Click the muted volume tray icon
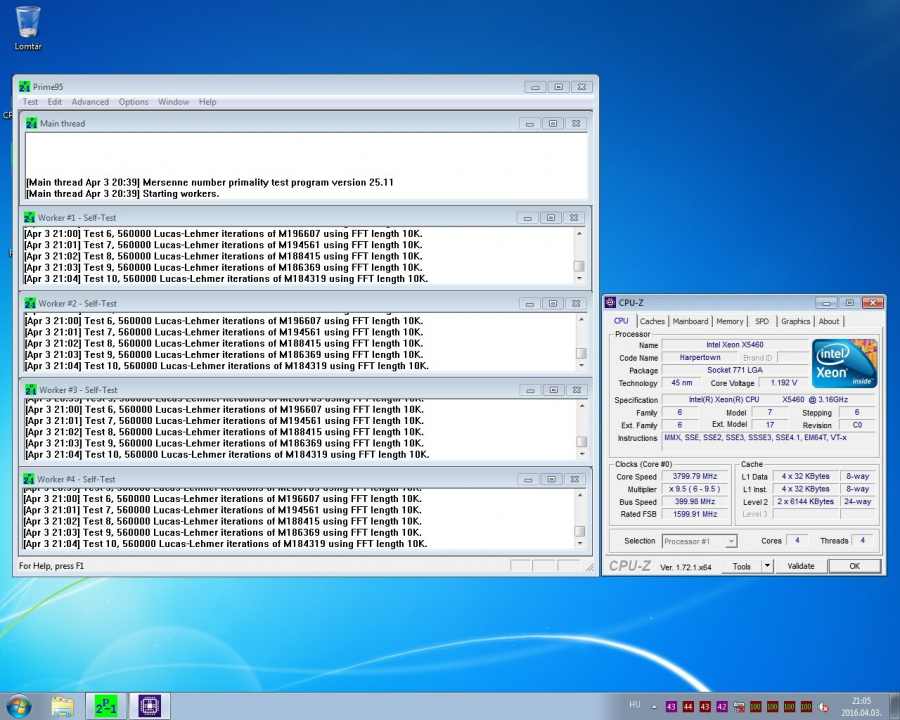 pos(823,707)
